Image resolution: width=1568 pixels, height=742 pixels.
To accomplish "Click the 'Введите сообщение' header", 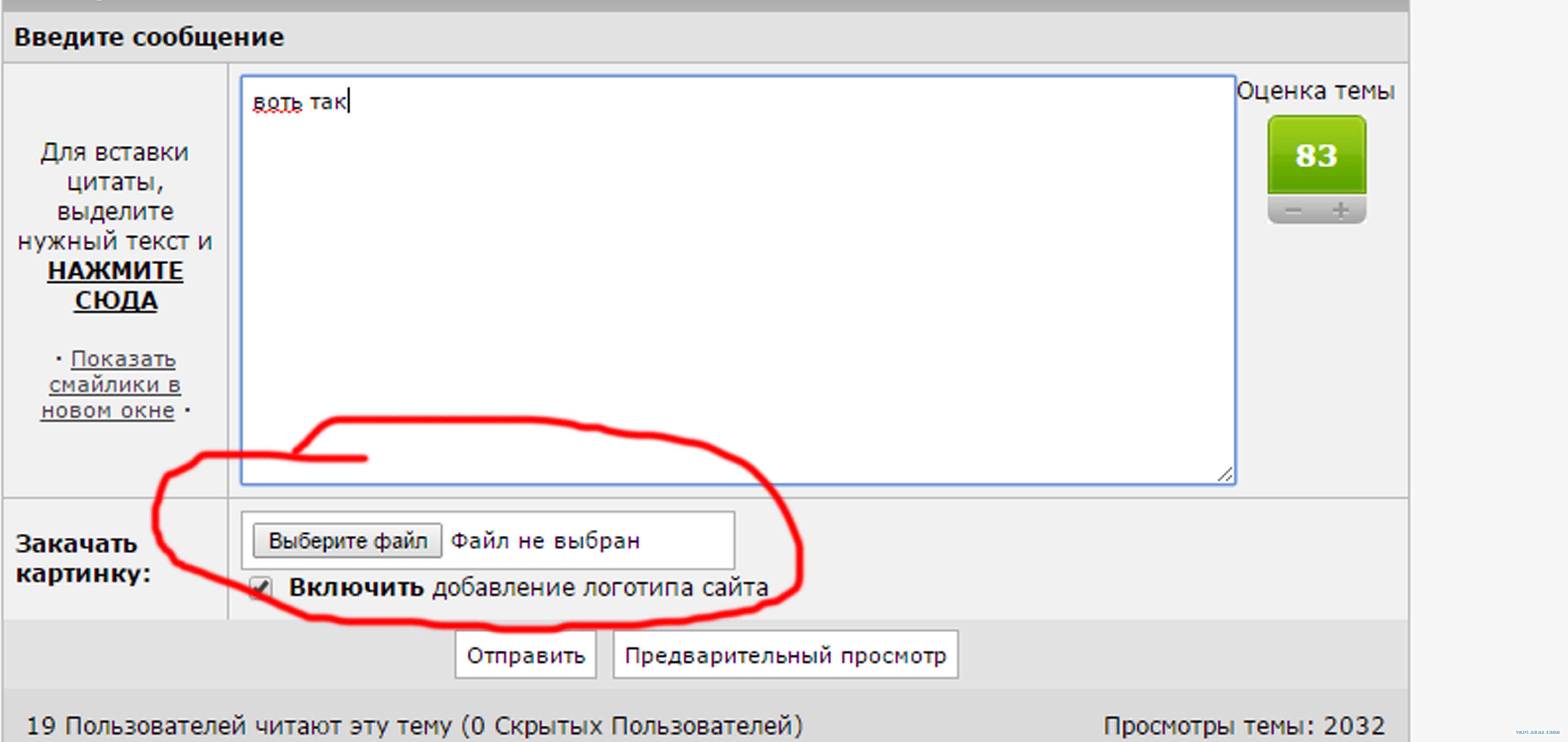I will point(149,37).
